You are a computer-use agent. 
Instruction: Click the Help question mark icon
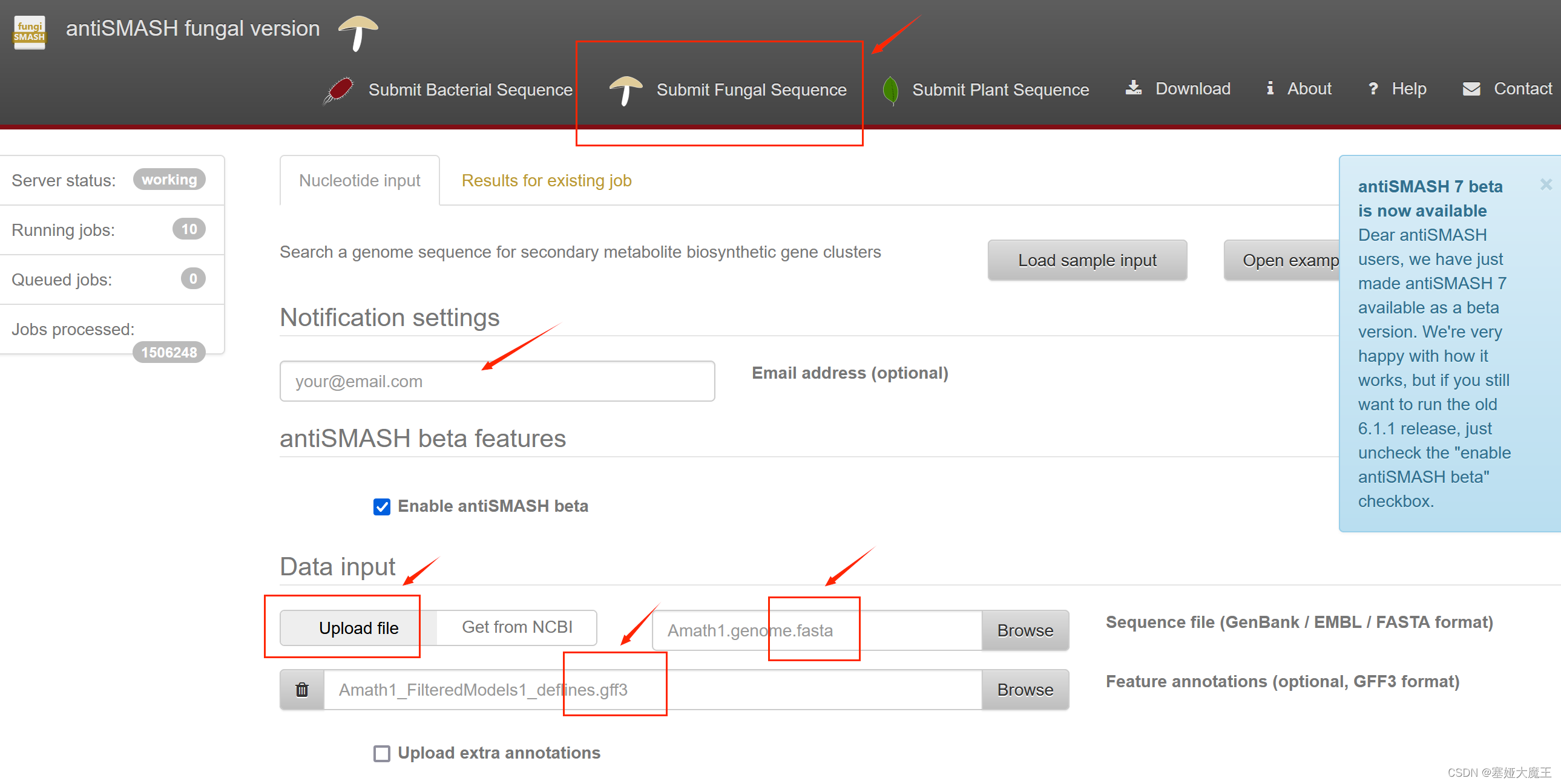coord(1373,89)
